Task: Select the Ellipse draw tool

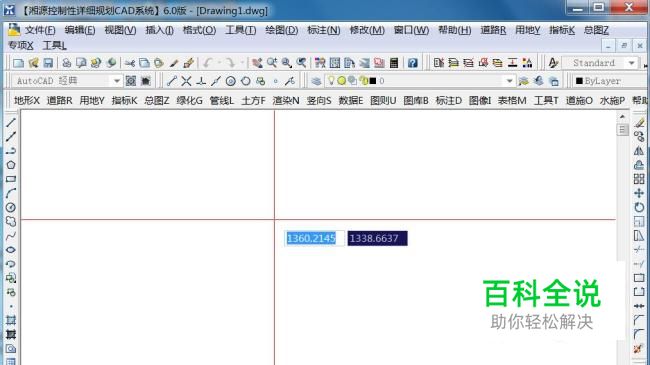Action: pyautogui.click(x=11, y=250)
